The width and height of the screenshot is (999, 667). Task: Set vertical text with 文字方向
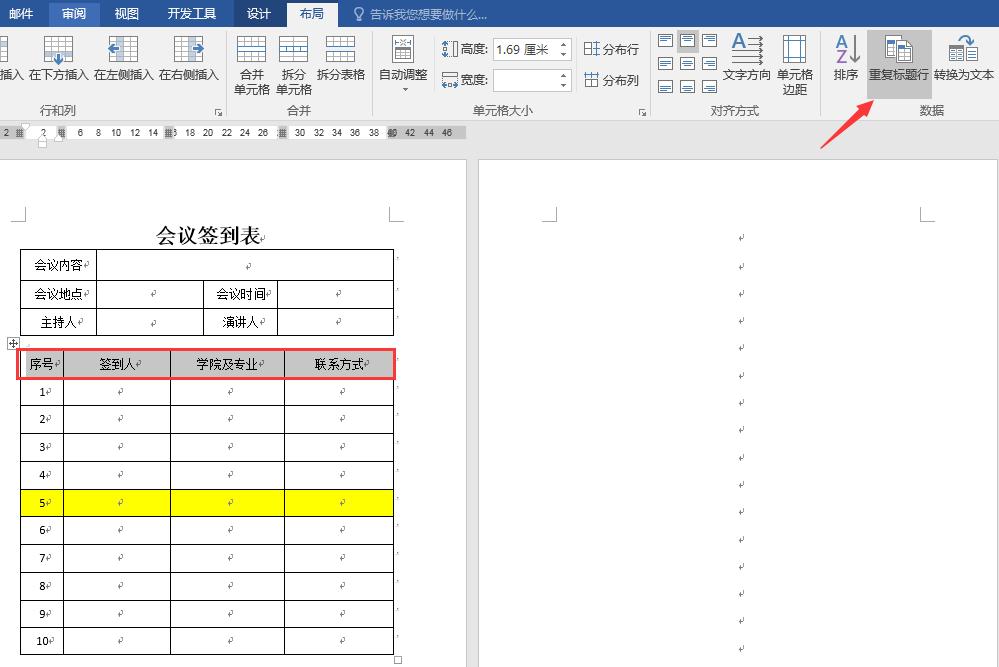click(745, 60)
